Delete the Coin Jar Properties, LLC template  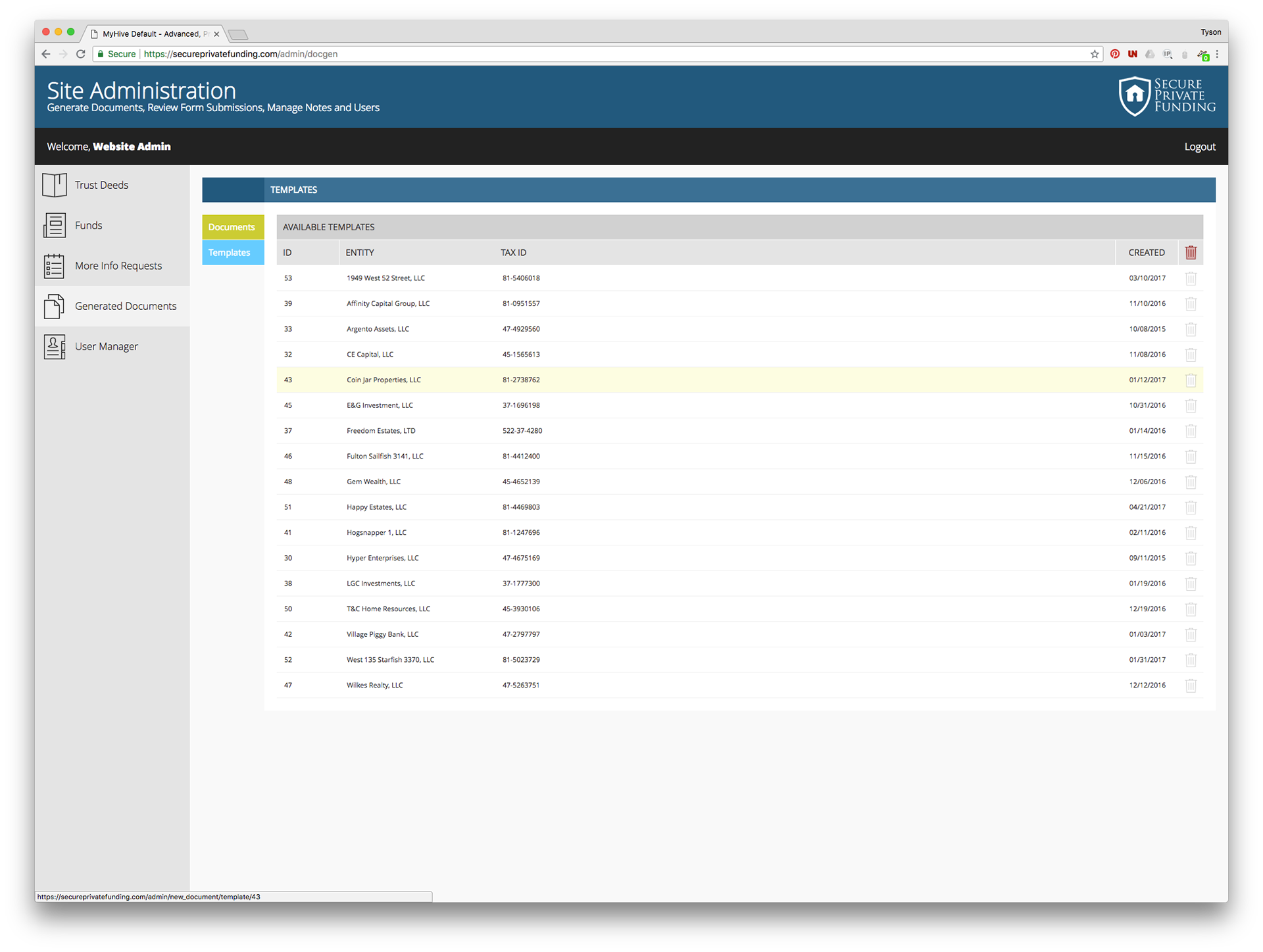1191,380
